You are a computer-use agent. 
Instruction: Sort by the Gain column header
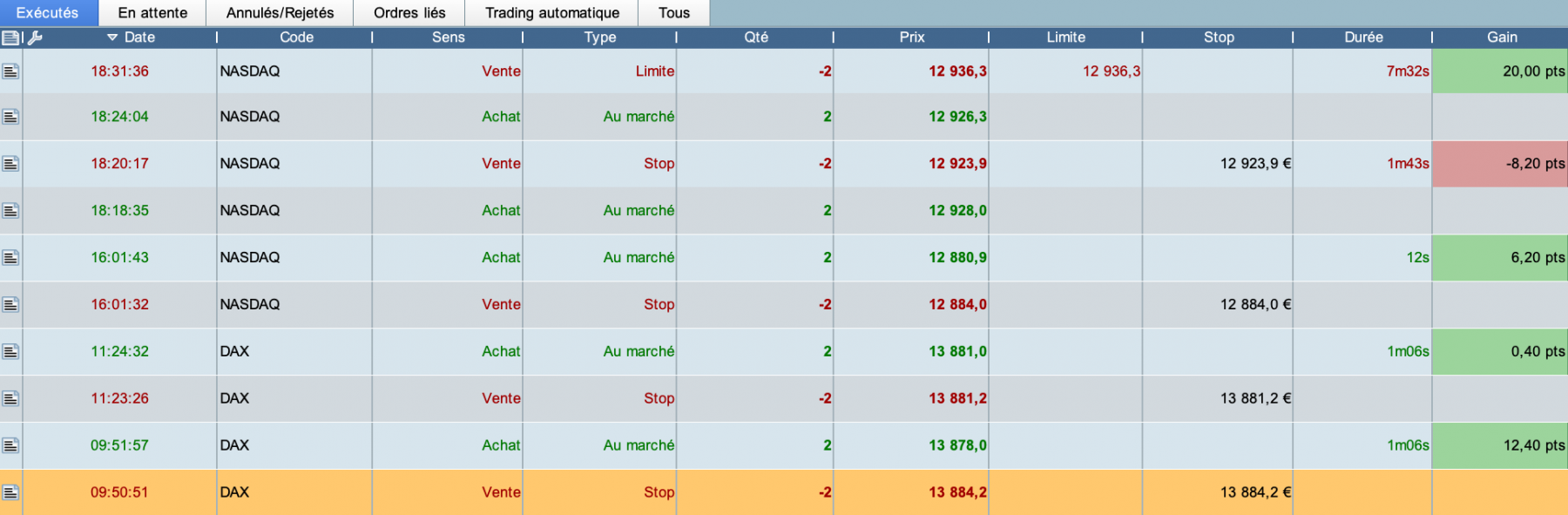(1502, 37)
